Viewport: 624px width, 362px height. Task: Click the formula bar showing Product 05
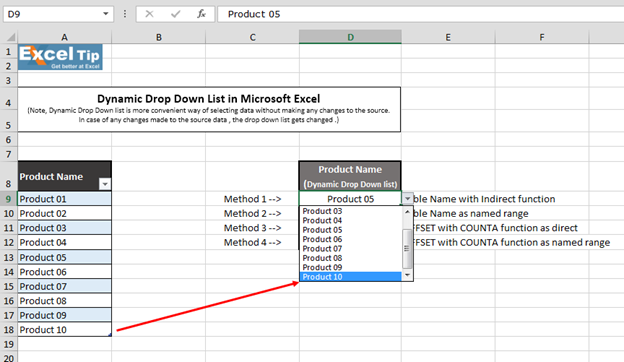(421, 14)
